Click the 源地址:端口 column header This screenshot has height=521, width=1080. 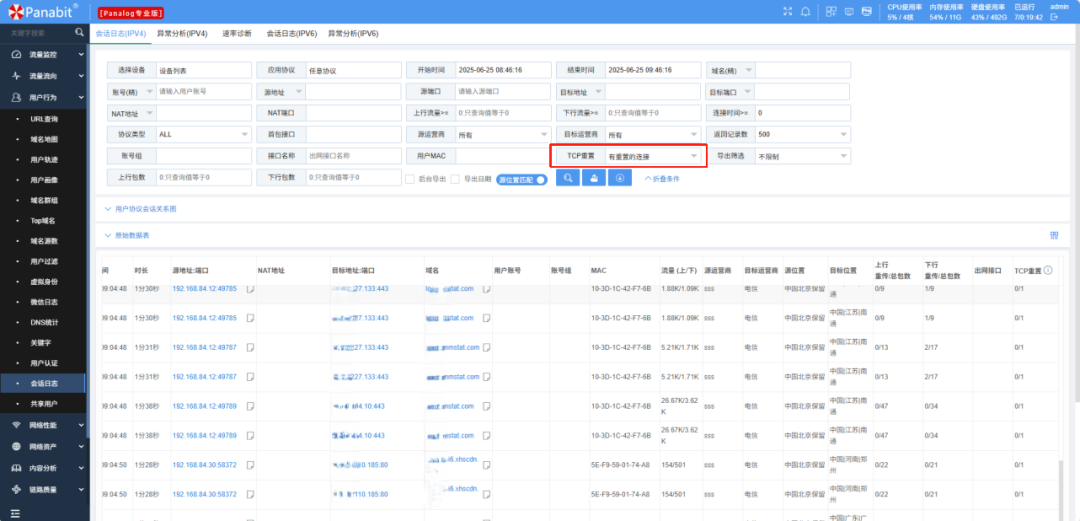click(x=192, y=271)
